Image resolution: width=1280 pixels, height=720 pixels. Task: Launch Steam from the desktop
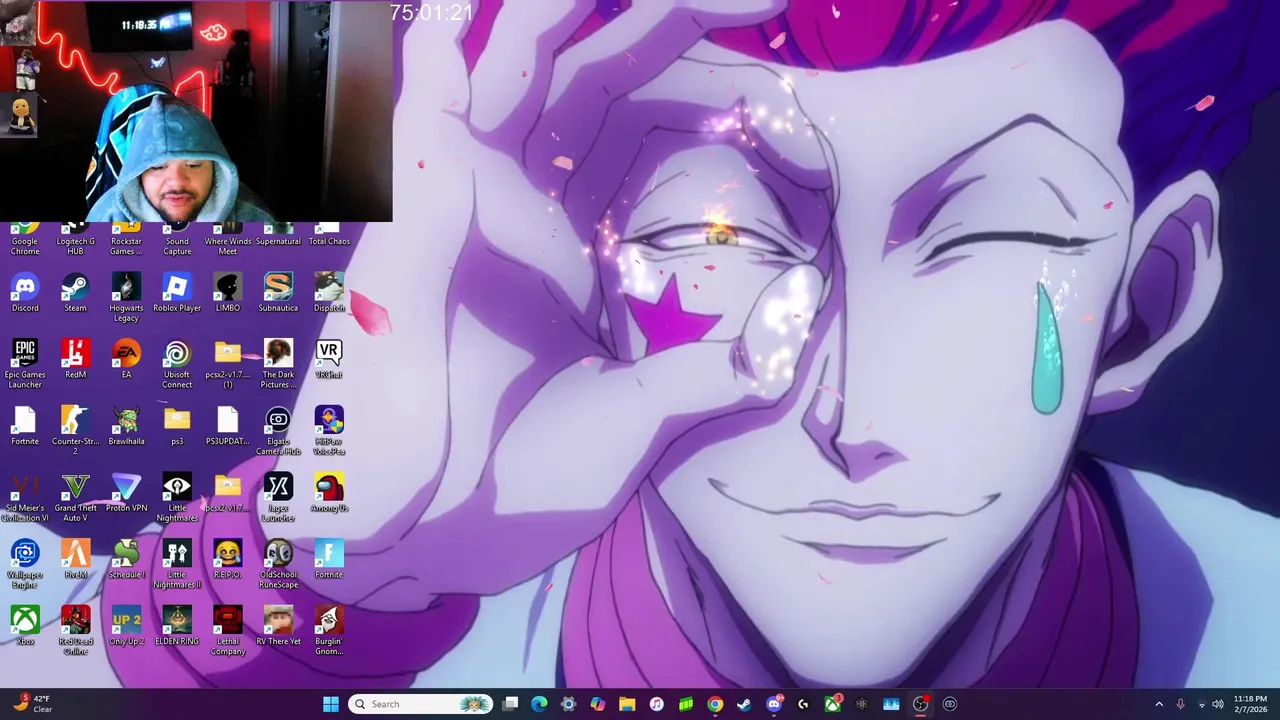(x=75, y=293)
